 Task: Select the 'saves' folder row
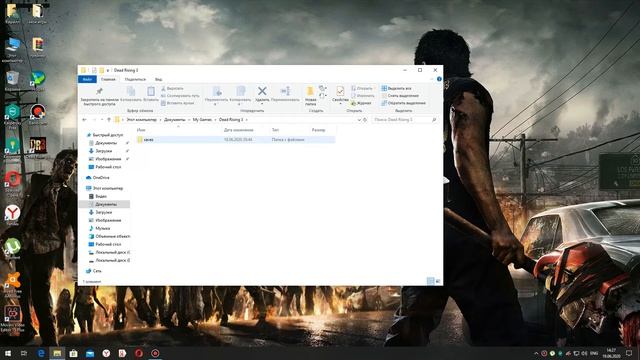(236, 140)
